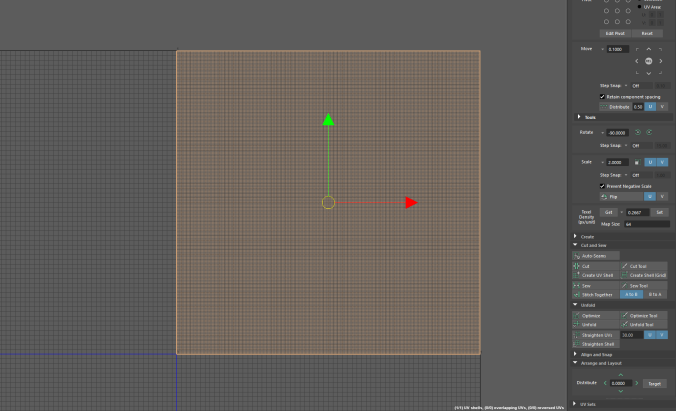Click the Arrange Distribute Target button
This screenshot has width=676, height=411.
(654, 383)
